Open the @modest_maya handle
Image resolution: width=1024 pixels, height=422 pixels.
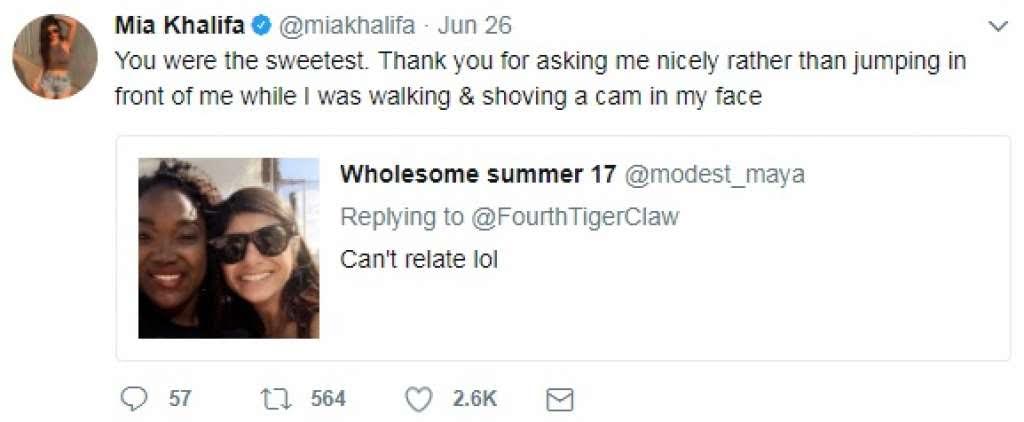pos(714,175)
